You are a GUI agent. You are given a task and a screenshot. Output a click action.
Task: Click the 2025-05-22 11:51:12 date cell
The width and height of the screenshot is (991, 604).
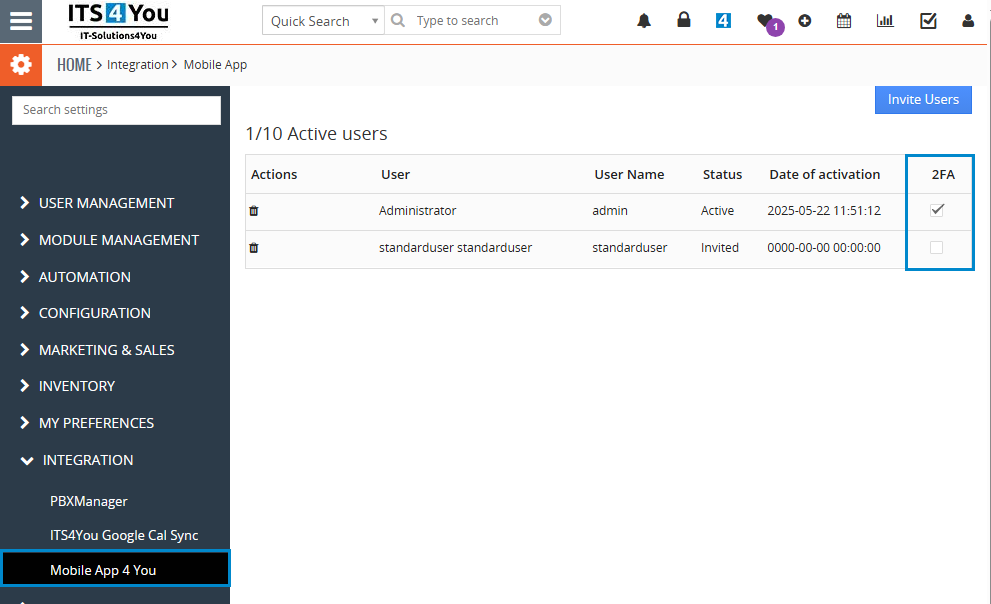[824, 211]
